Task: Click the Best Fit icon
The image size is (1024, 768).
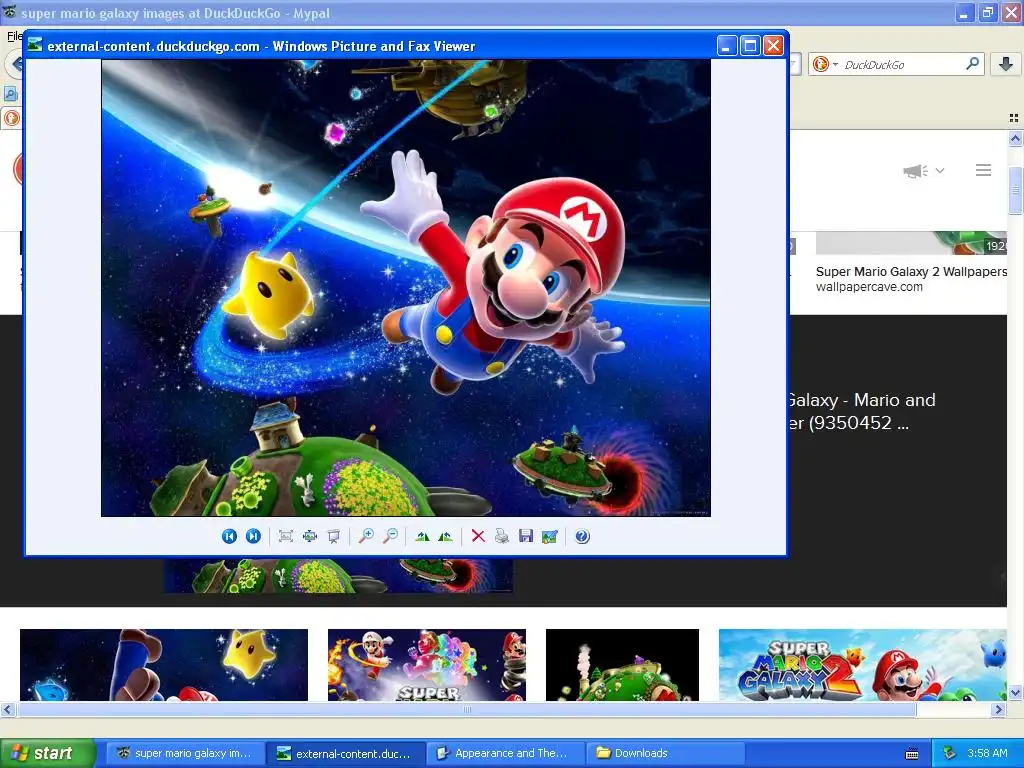Action: click(285, 536)
